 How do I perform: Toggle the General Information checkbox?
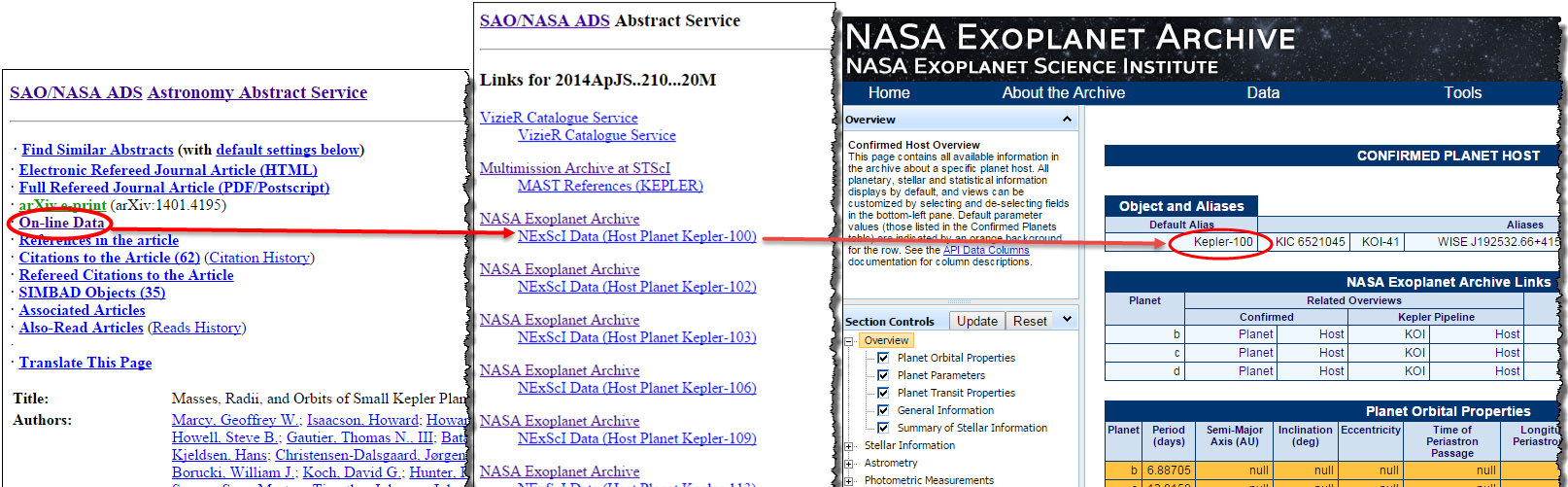pos(883,410)
